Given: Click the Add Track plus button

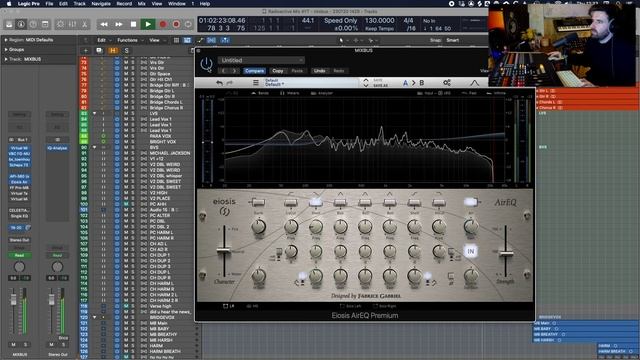Looking at the screenshot, I should (x=86, y=51).
